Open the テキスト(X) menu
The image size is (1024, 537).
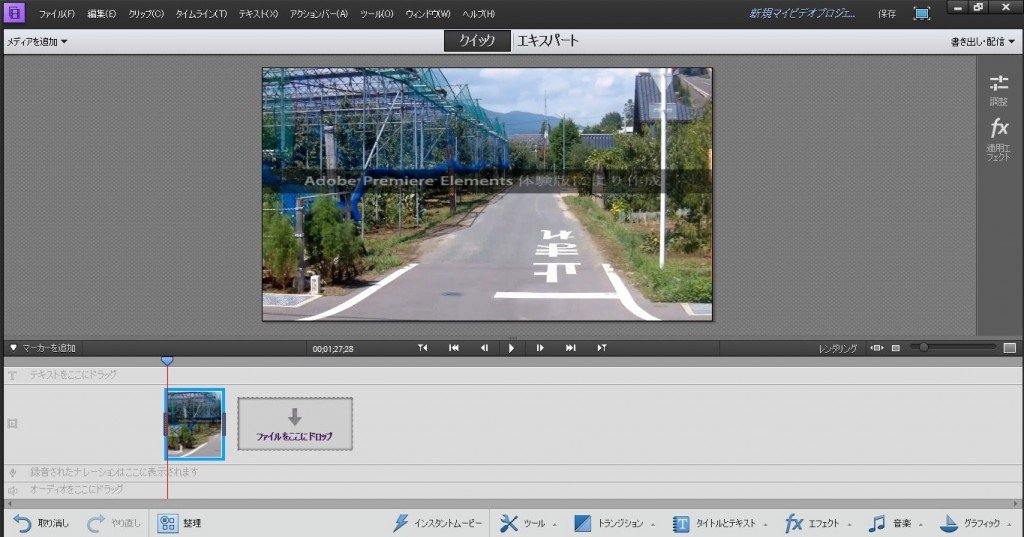(258, 13)
